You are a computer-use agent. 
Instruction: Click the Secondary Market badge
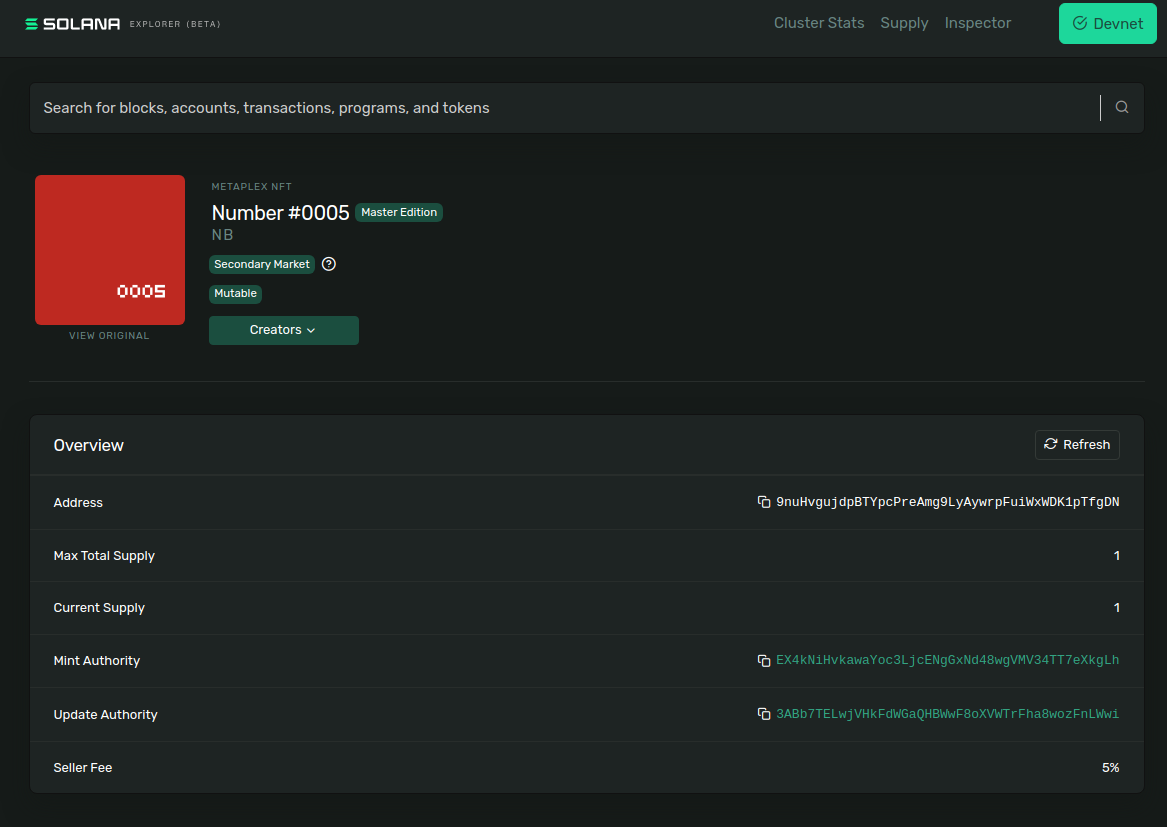(262, 264)
